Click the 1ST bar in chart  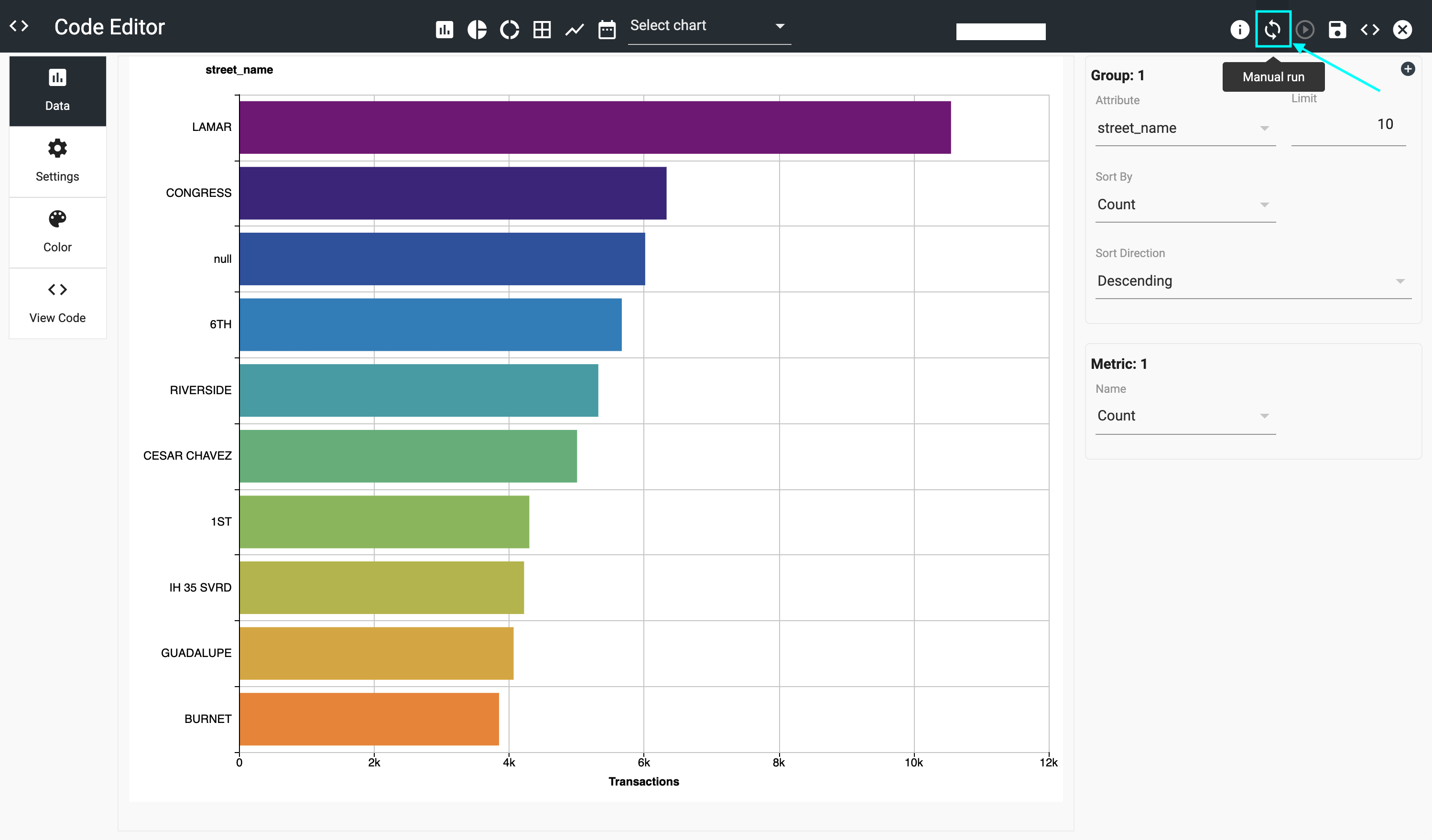click(384, 522)
